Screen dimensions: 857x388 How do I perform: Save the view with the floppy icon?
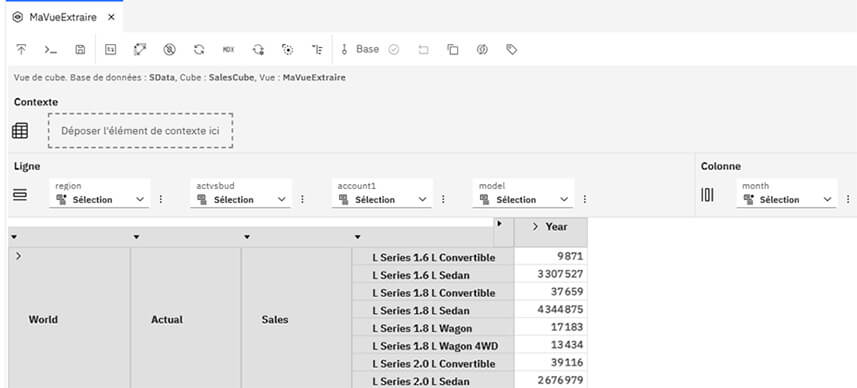(x=80, y=50)
